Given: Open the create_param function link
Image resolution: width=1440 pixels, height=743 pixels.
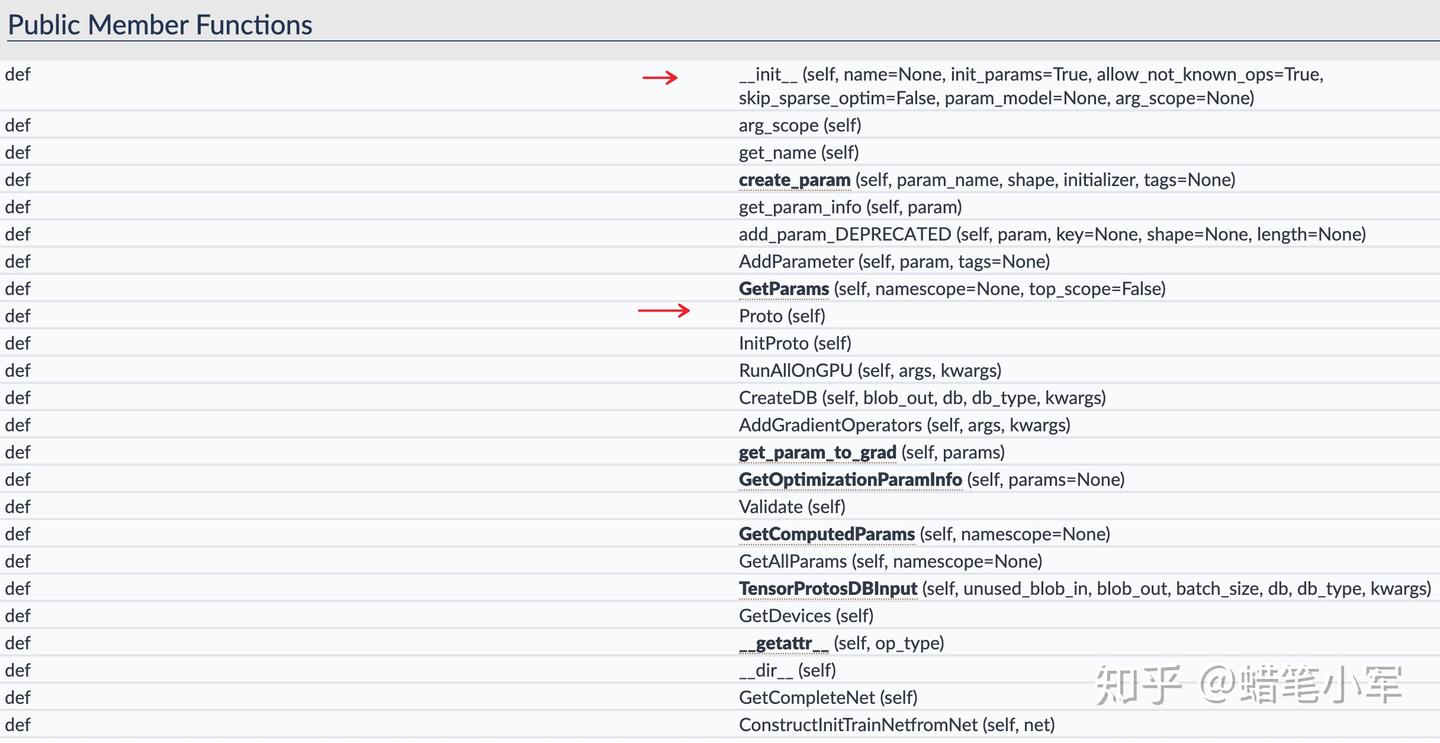Looking at the screenshot, I should pos(794,180).
